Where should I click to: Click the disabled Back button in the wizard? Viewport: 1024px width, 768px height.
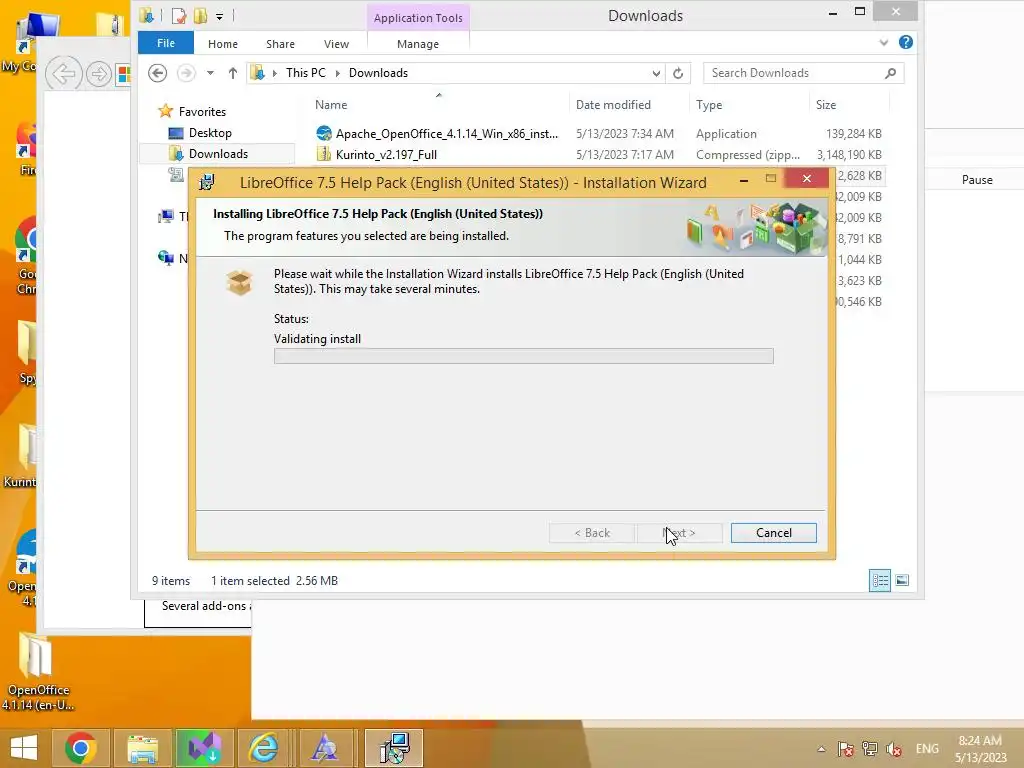tap(592, 533)
